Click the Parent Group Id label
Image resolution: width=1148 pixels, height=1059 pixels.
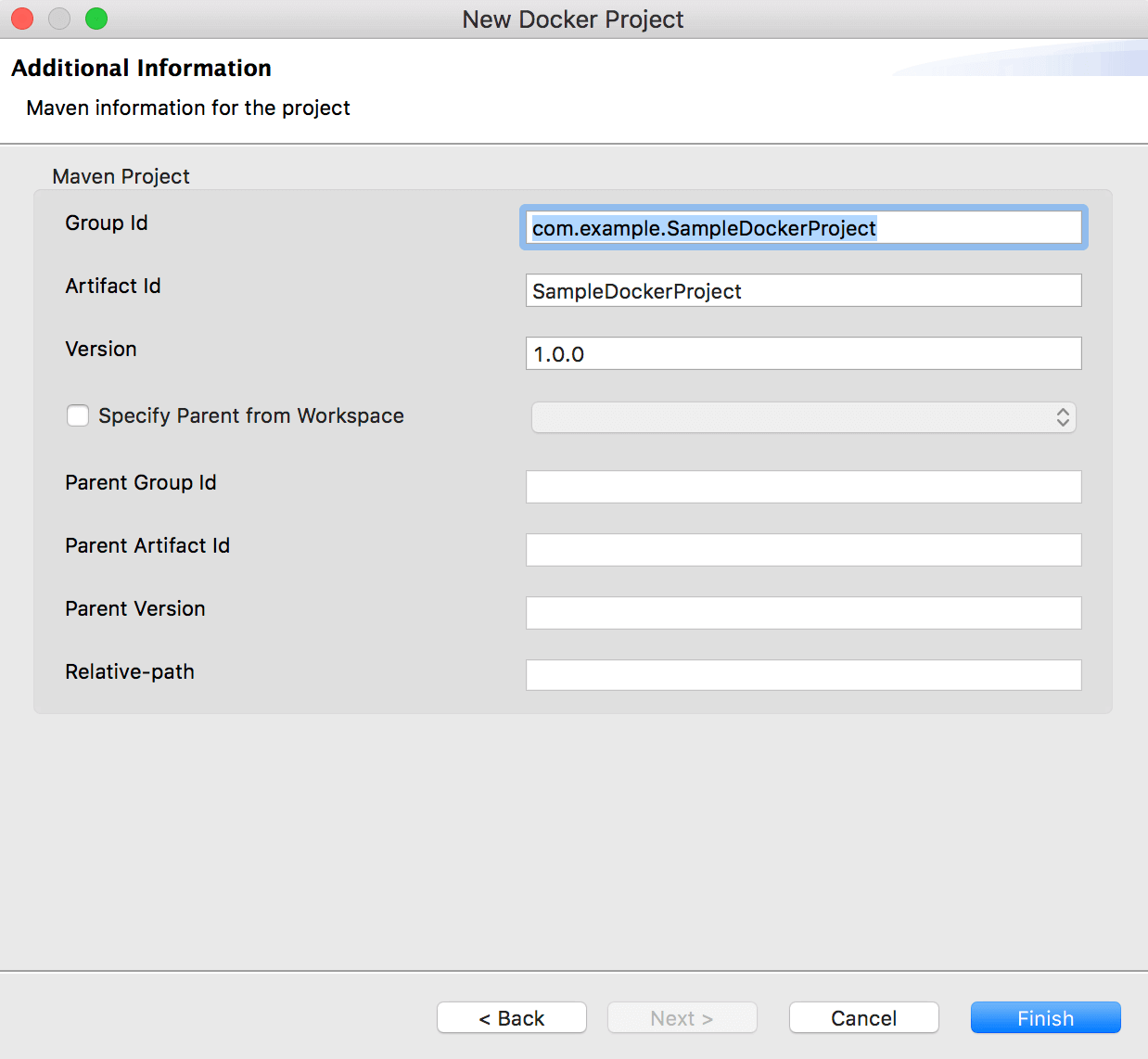[141, 482]
